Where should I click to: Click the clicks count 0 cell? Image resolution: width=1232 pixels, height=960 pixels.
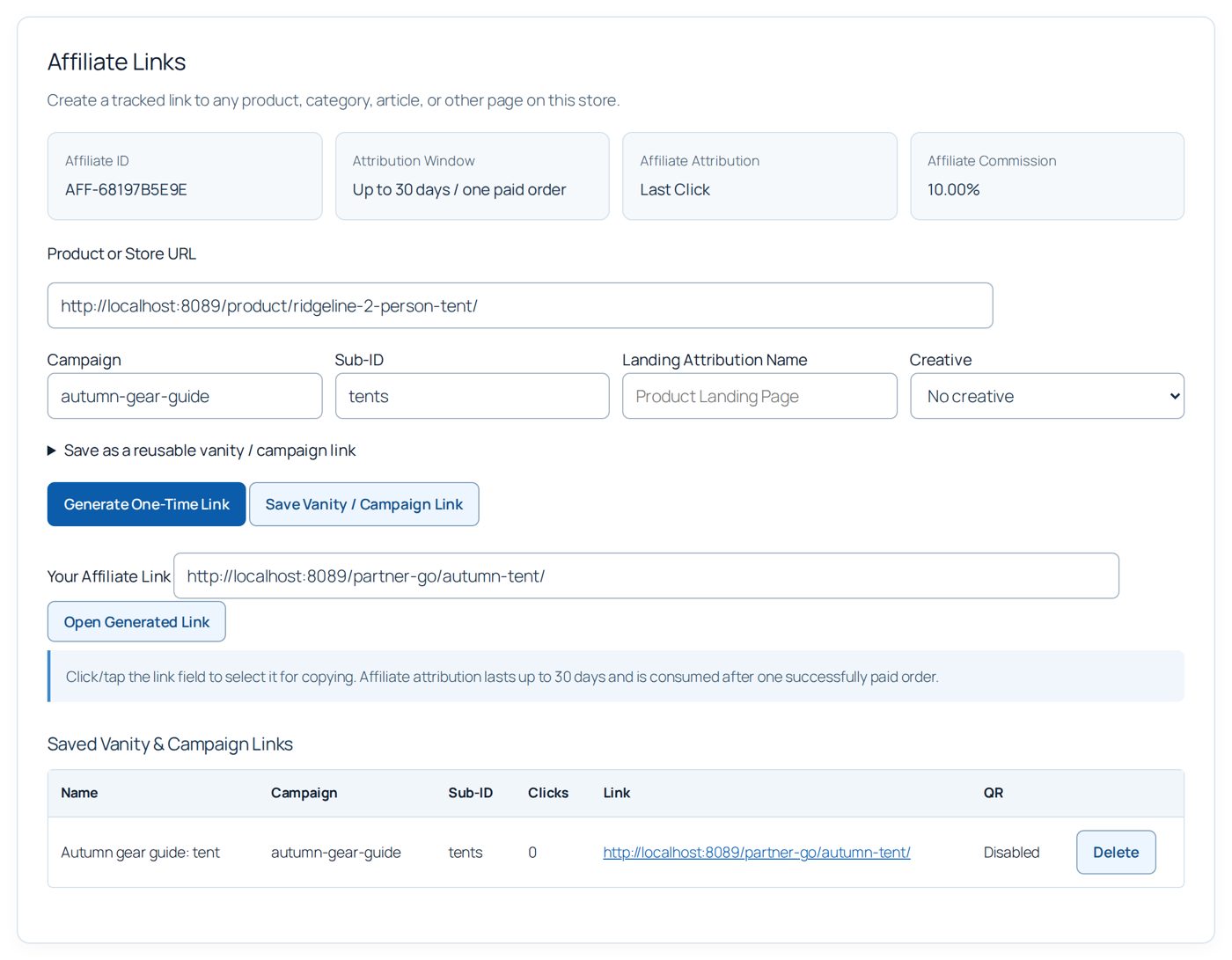(532, 852)
